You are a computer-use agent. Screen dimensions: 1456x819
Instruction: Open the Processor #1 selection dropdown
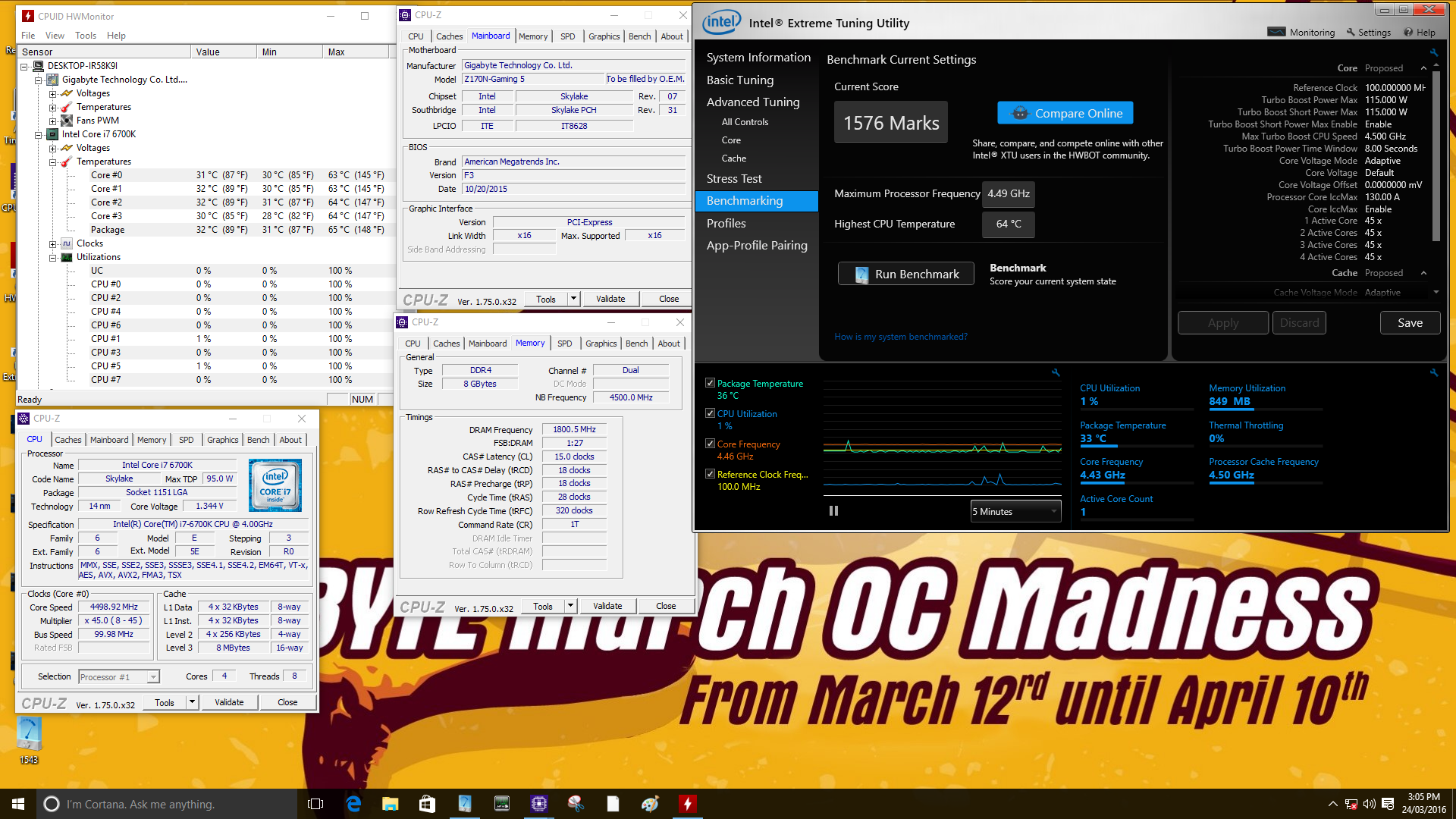coord(119,677)
